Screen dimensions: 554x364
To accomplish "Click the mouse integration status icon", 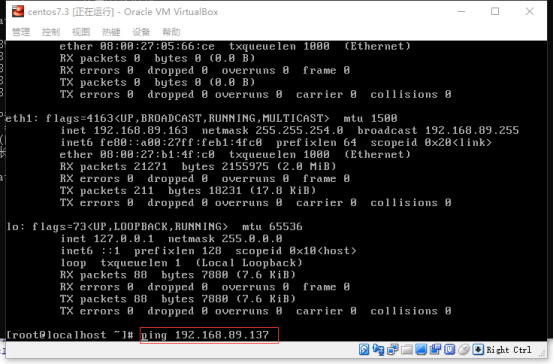I will pyautogui.click(x=464, y=350).
